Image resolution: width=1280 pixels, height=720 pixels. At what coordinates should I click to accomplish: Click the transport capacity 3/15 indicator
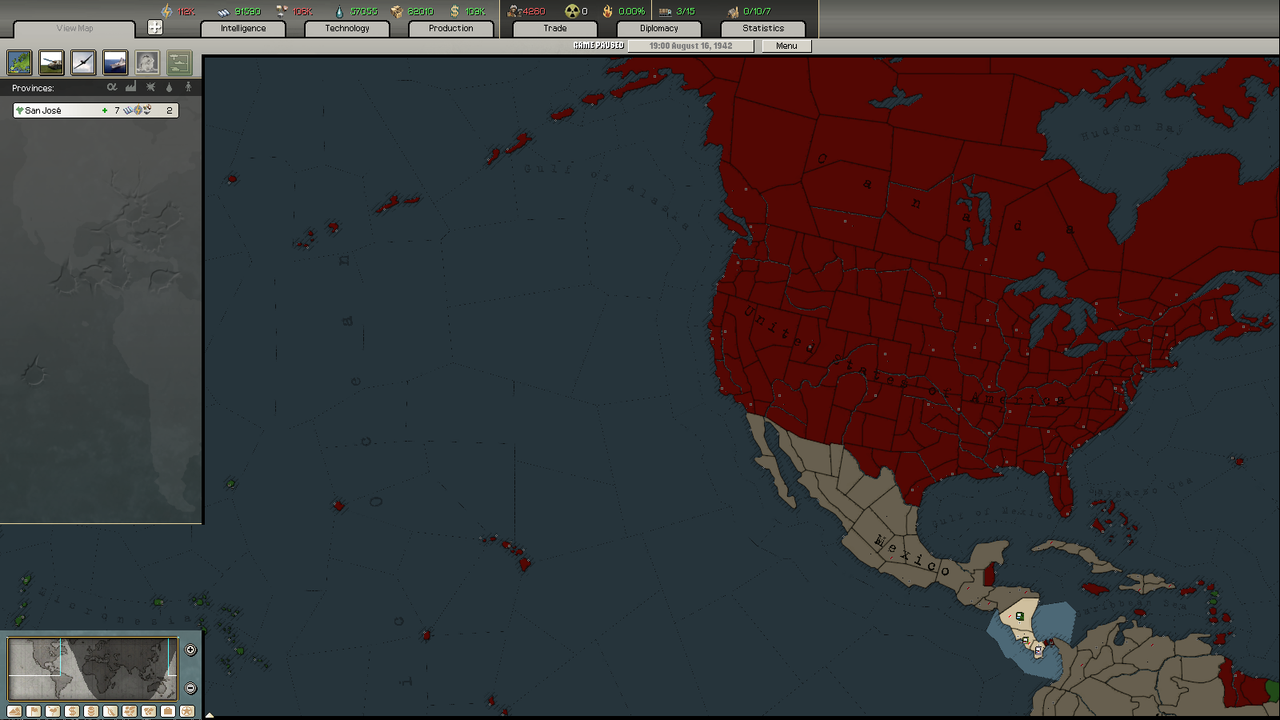coord(677,11)
